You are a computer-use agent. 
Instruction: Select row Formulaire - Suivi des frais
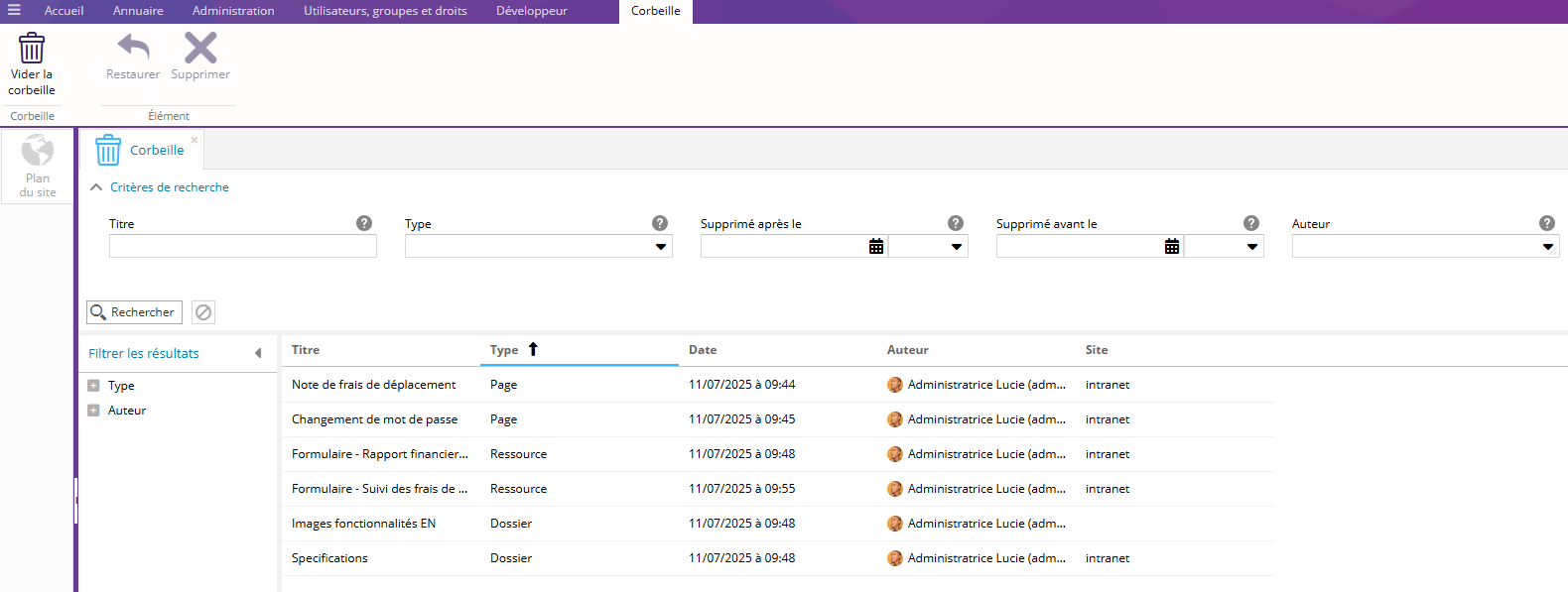click(778, 489)
